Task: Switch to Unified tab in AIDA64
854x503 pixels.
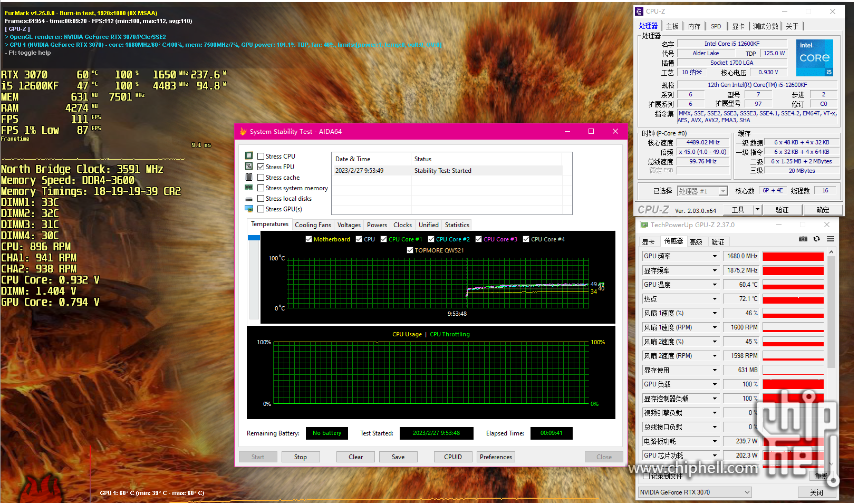Action: (x=428, y=224)
